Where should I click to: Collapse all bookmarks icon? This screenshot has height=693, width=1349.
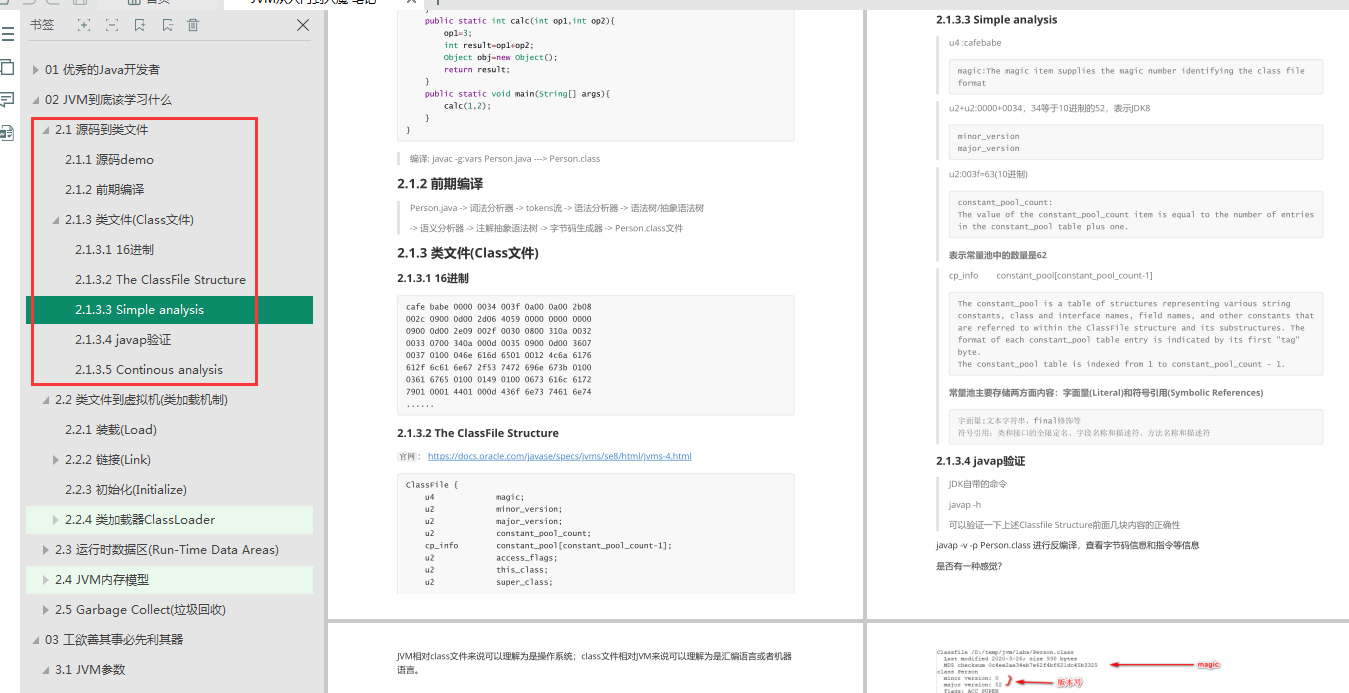[111, 25]
